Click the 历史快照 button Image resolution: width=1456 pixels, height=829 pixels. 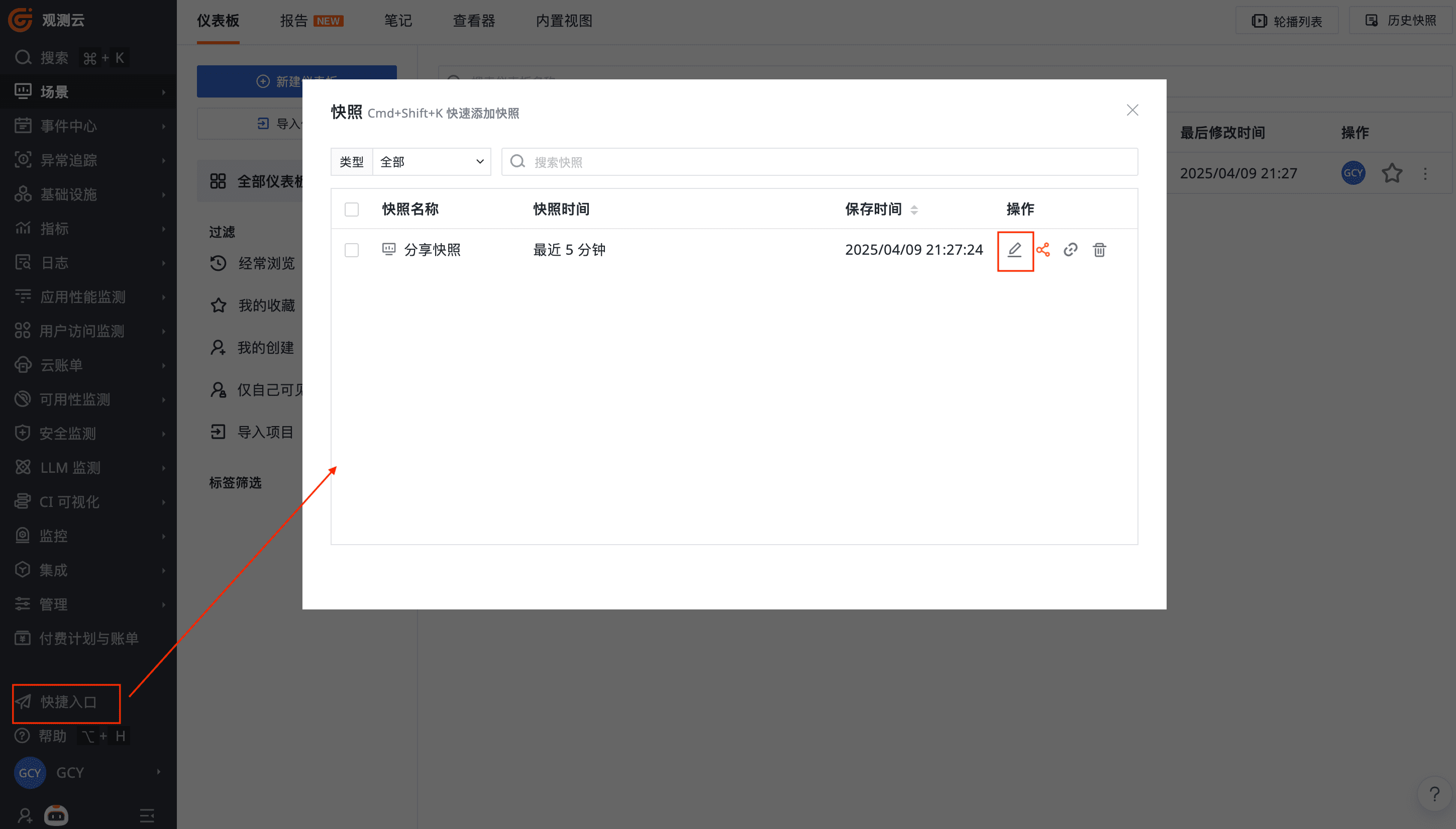click(1400, 21)
